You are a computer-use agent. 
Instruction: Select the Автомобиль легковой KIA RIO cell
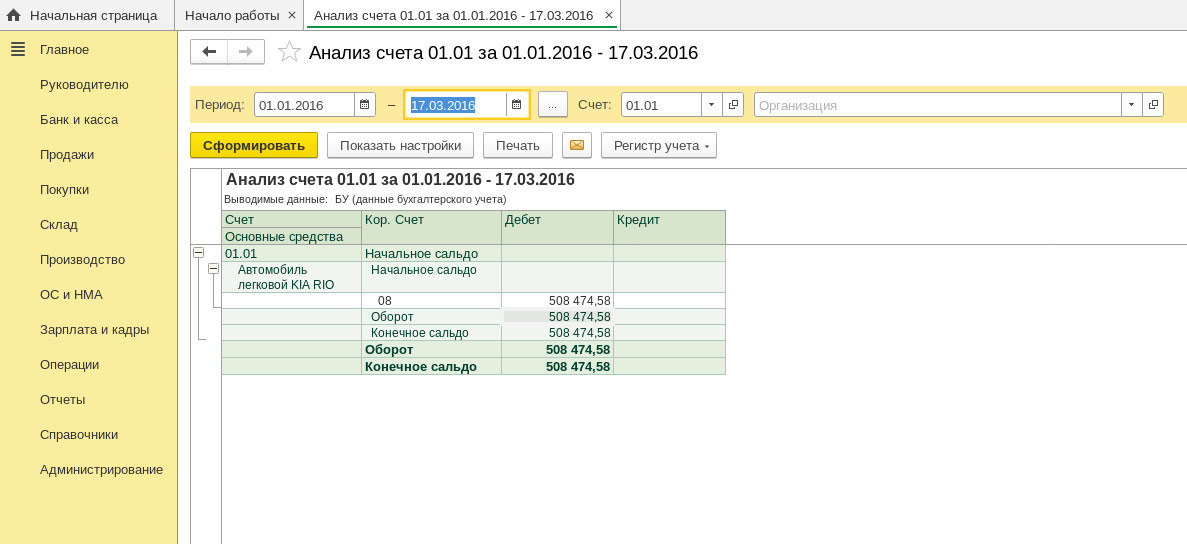pyautogui.click(x=291, y=277)
